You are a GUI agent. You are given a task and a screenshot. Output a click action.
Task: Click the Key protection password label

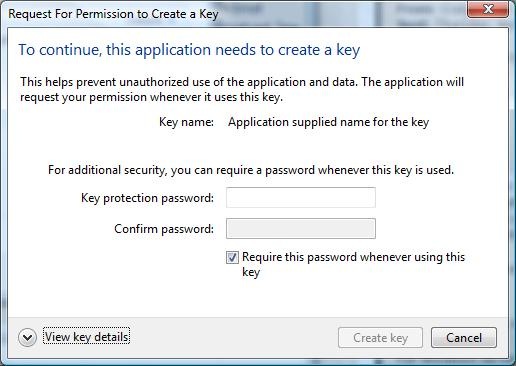[147, 198]
